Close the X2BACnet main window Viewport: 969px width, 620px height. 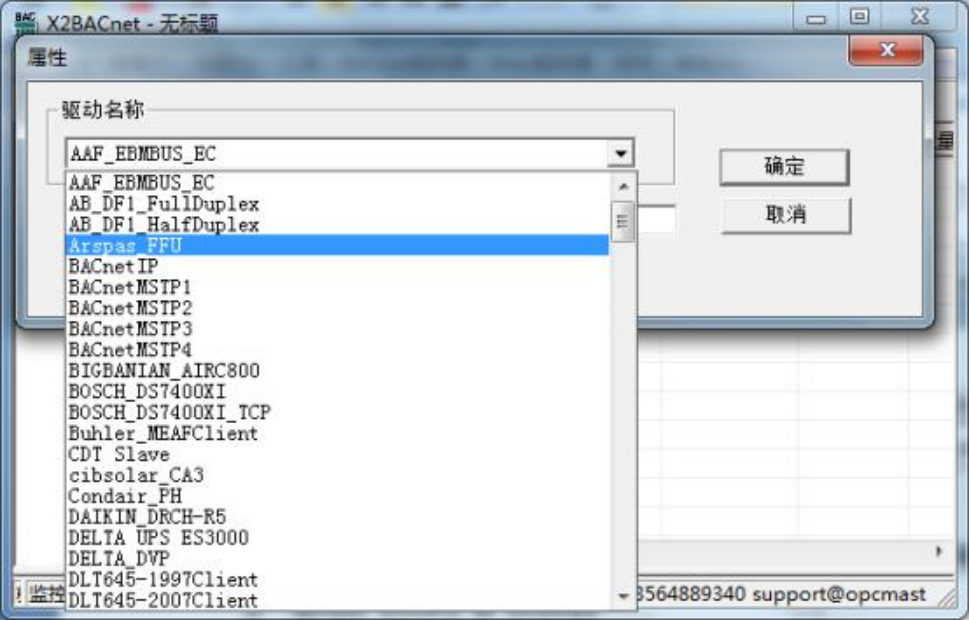[x=920, y=17]
